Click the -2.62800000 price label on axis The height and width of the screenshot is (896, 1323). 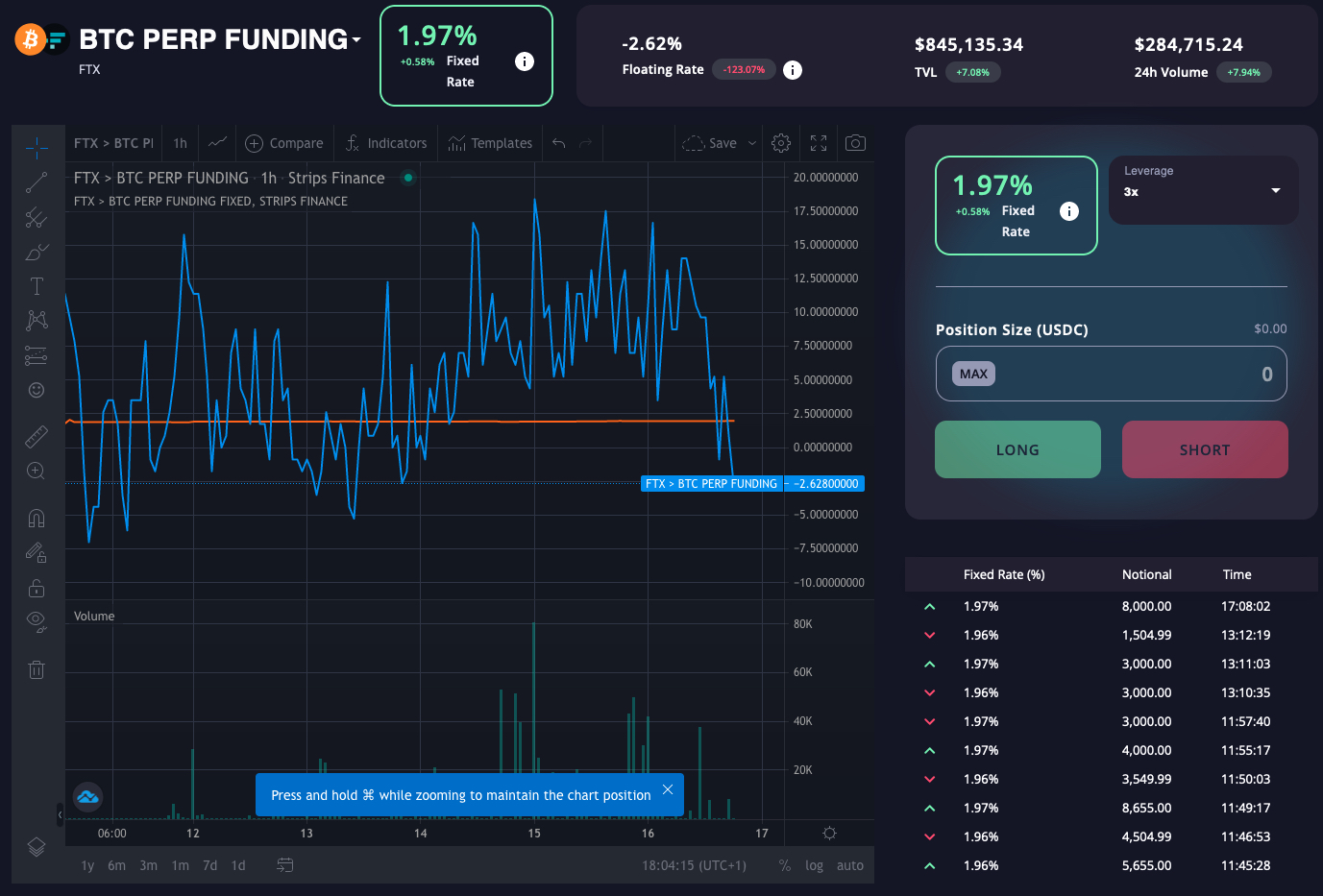pyautogui.click(x=826, y=484)
